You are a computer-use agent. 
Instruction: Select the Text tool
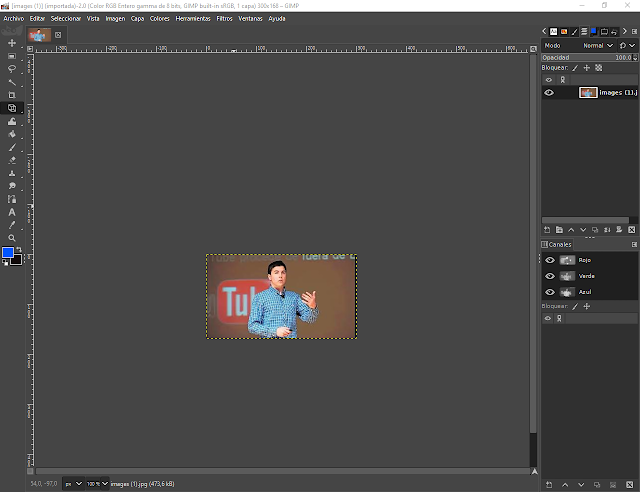pos(12,212)
